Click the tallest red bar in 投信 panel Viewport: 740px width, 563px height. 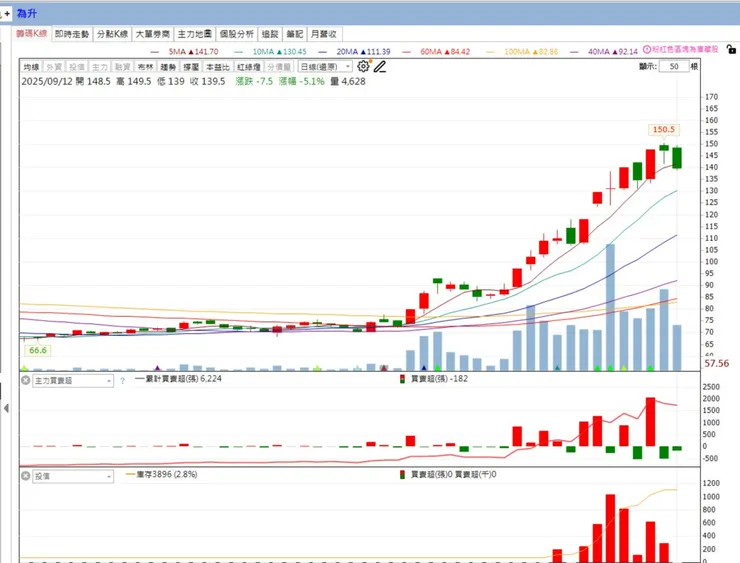tap(610, 528)
